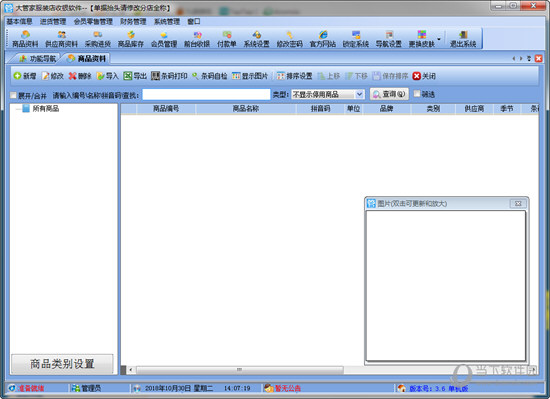Click 退出系统 toolbar icon
The width and height of the screenshot is (550, 399).
point(463,39)
